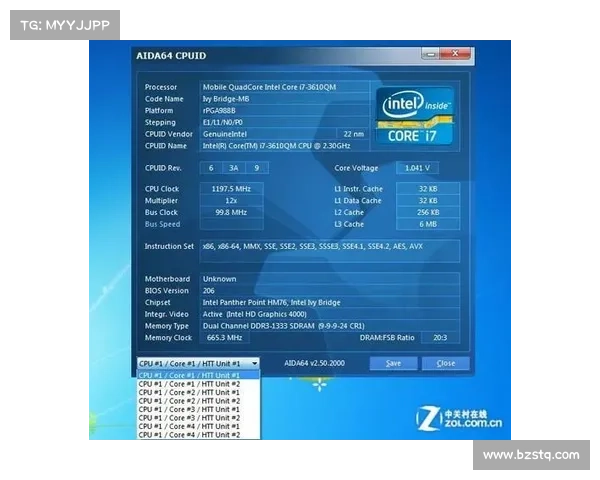Screen dimensions: 600x480
Task: Click the L3 Cache value 6 MB
Action: click(428, 224)
